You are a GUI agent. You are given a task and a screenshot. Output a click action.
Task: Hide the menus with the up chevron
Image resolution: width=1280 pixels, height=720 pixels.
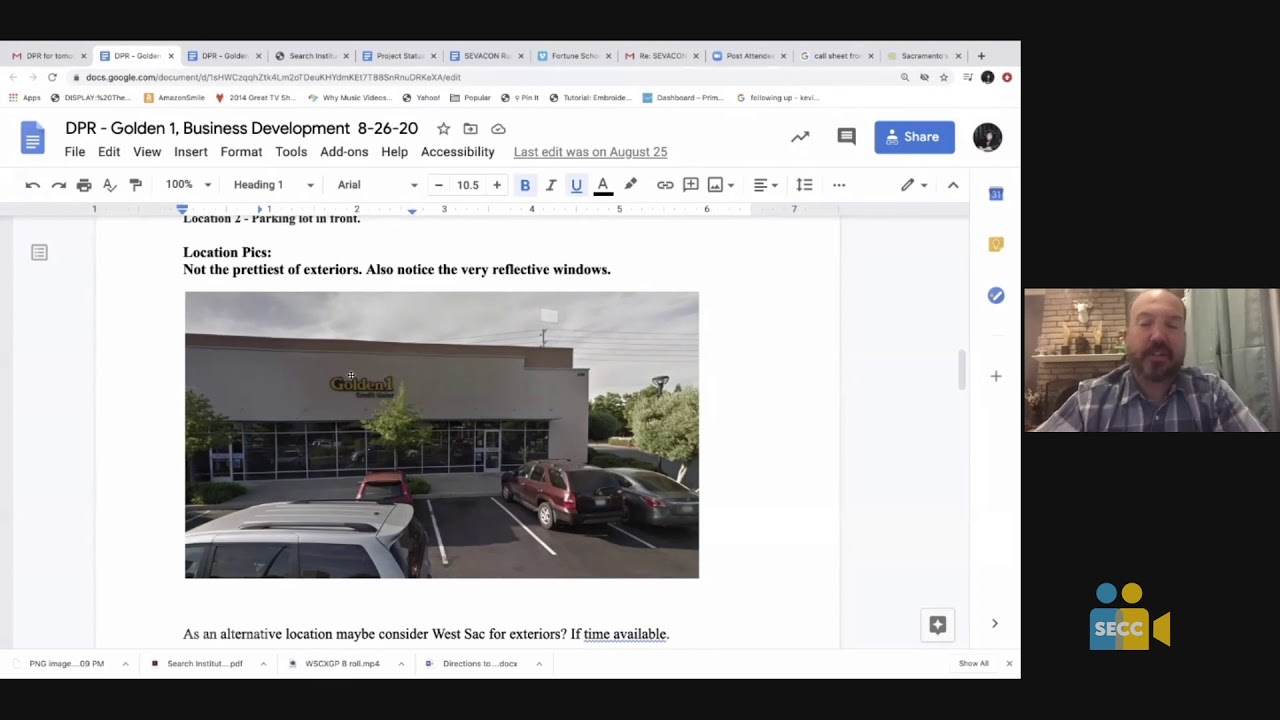pos(953,185)
